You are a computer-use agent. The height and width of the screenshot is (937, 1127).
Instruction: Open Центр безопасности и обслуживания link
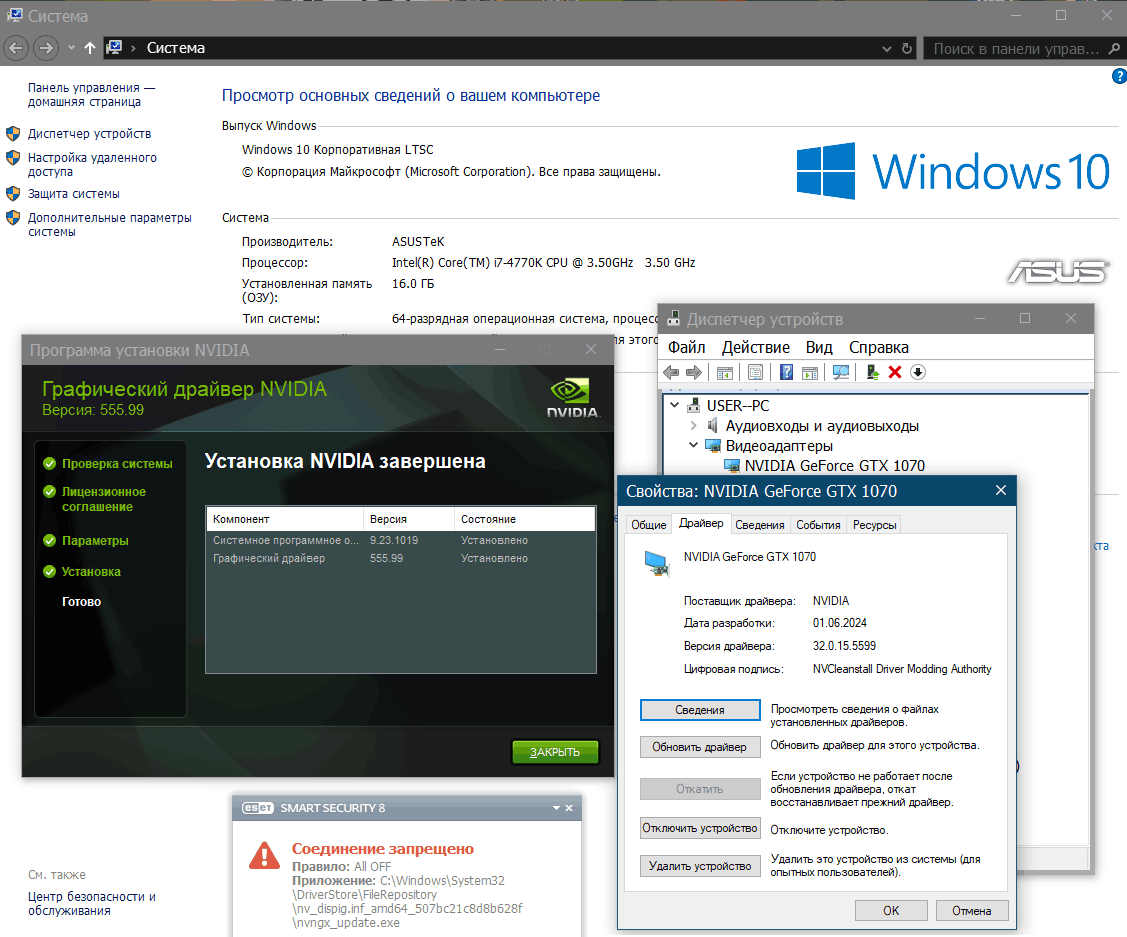[91, 903]
